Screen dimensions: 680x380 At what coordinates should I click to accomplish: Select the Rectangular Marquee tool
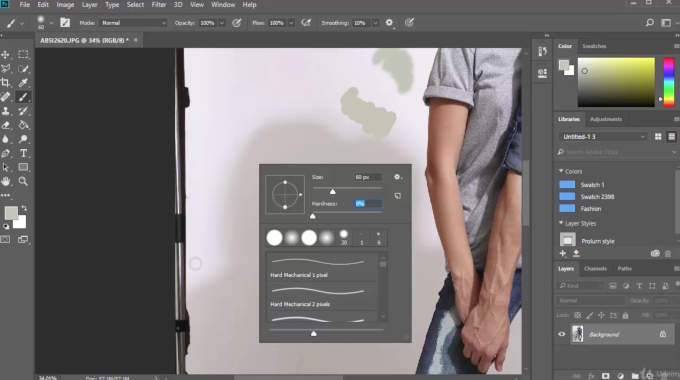[x=23, y=54]
